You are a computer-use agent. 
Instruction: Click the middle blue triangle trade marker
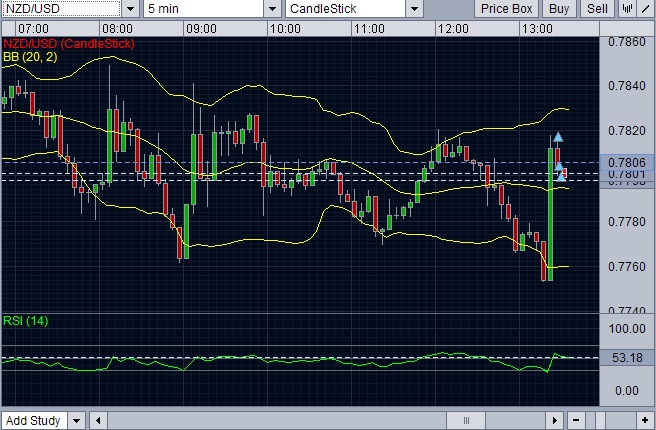[x=559, y=166]
